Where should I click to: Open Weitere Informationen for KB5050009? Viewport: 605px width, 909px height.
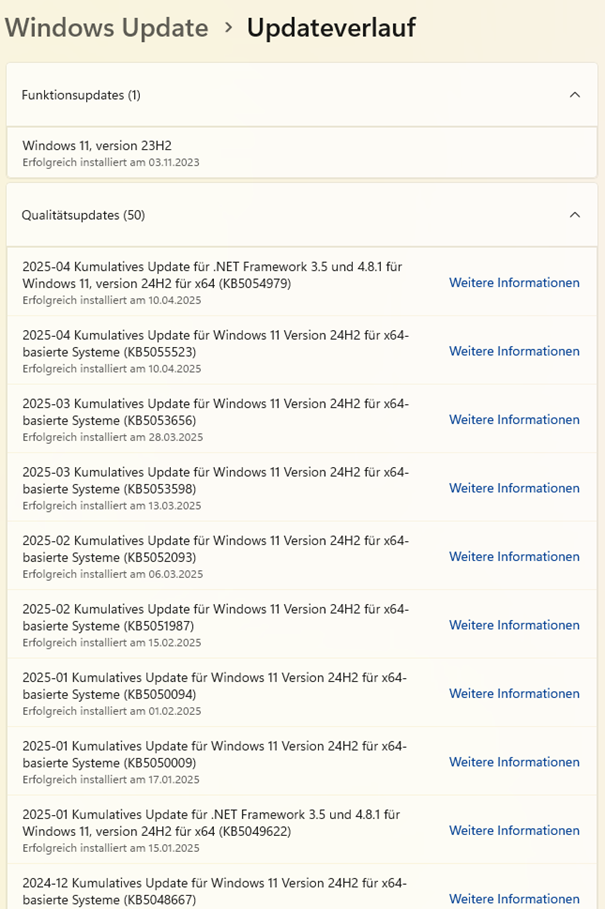pyautogui.click(x=514, y=761)
